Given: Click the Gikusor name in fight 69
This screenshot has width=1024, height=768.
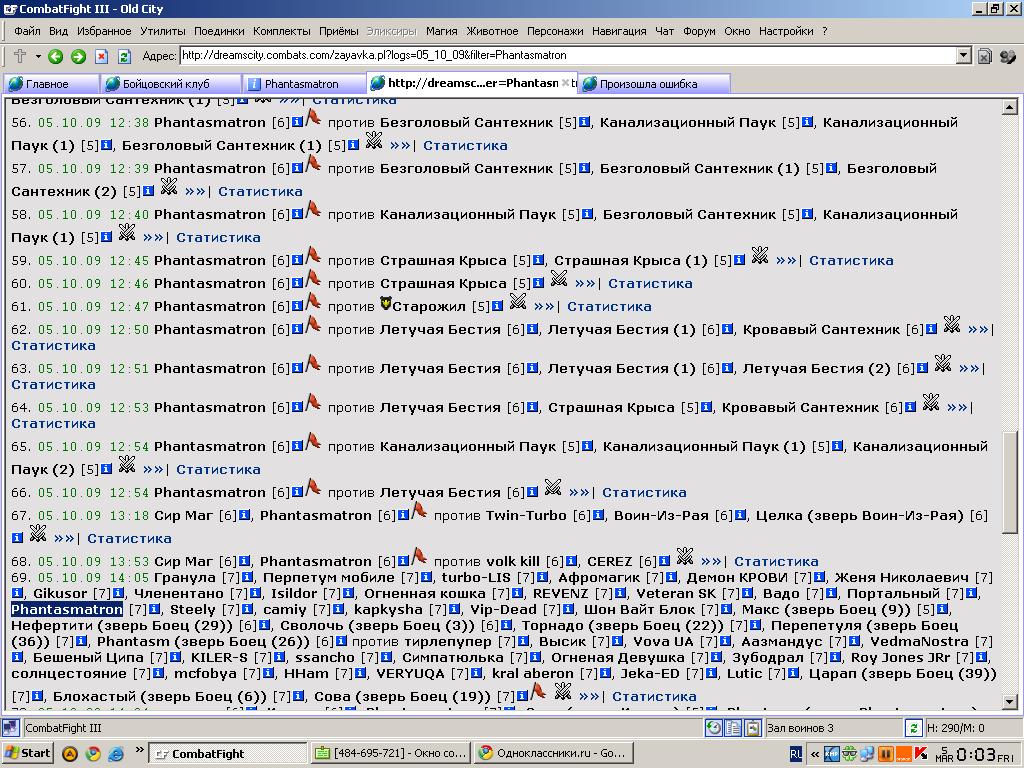Looking at the screenshot, I should (59, 594).
